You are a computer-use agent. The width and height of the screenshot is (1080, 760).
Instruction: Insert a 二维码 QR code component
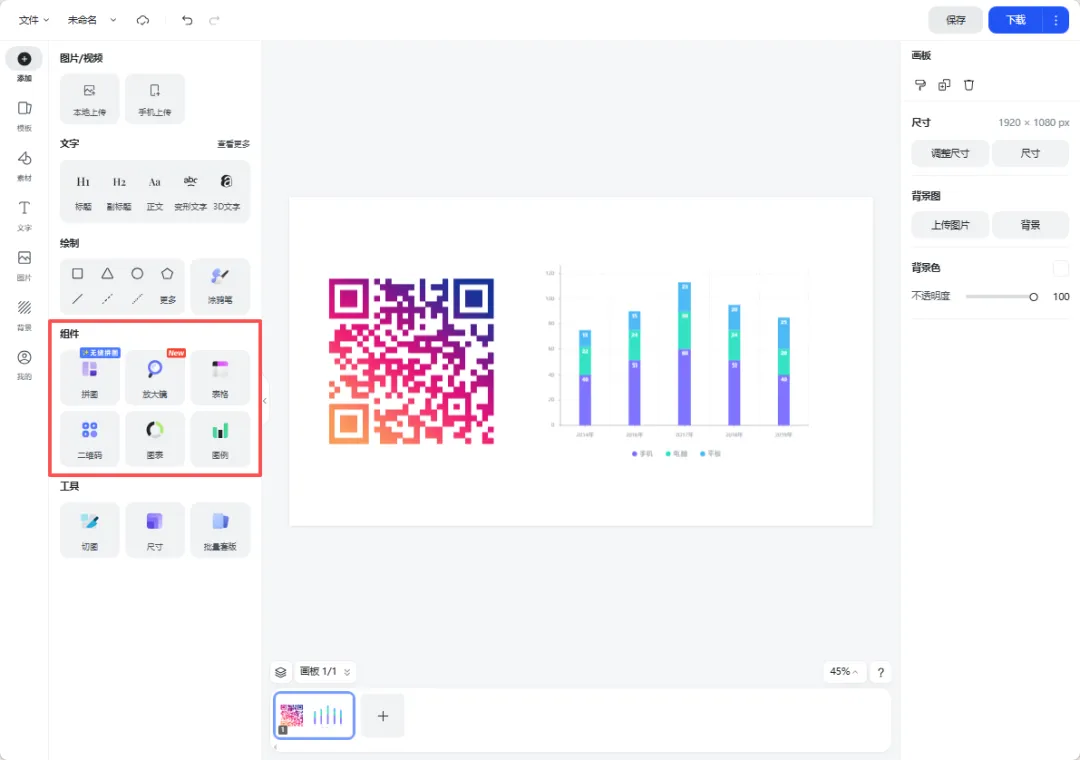click(x=90, y=438)
